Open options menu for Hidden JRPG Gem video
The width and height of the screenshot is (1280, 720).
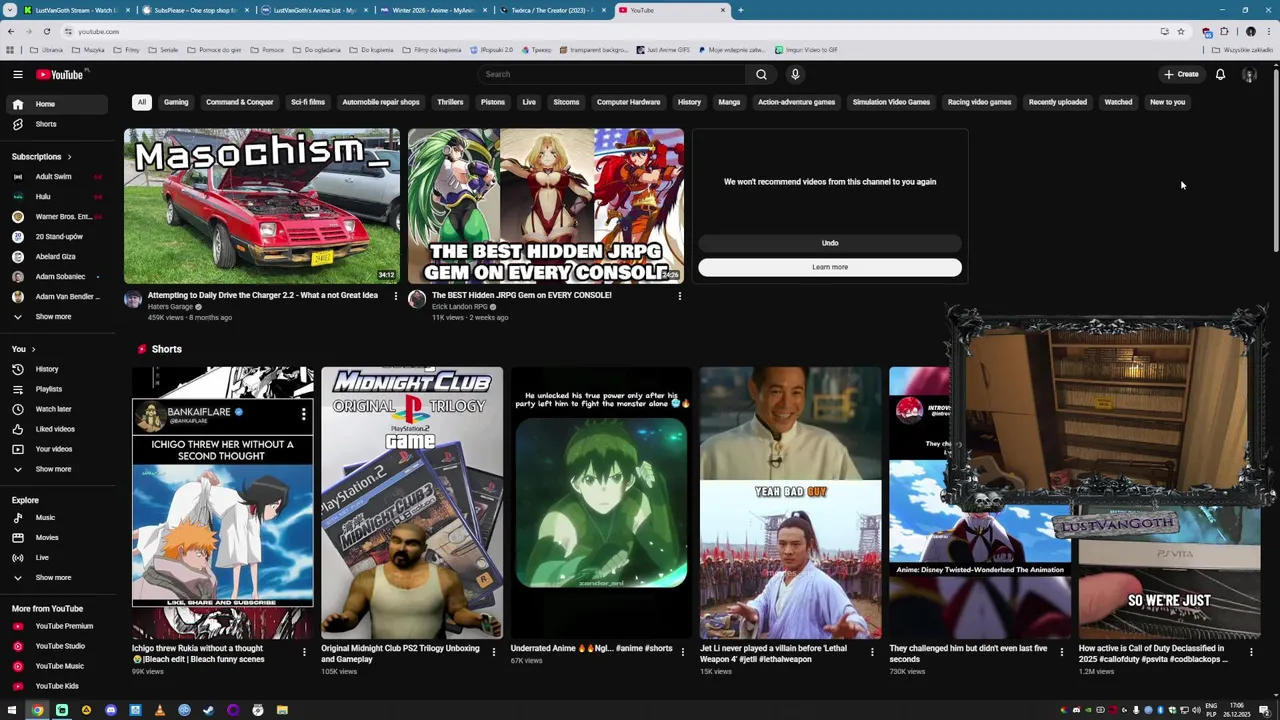click(680, 296)
